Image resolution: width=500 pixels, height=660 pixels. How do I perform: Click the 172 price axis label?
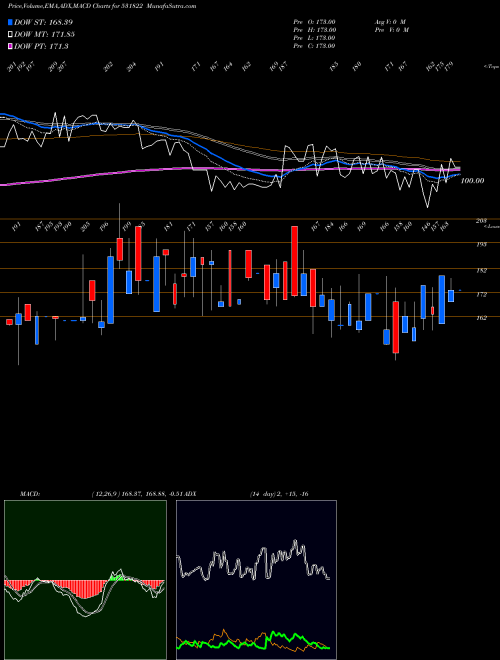click(x=481, y=295)
